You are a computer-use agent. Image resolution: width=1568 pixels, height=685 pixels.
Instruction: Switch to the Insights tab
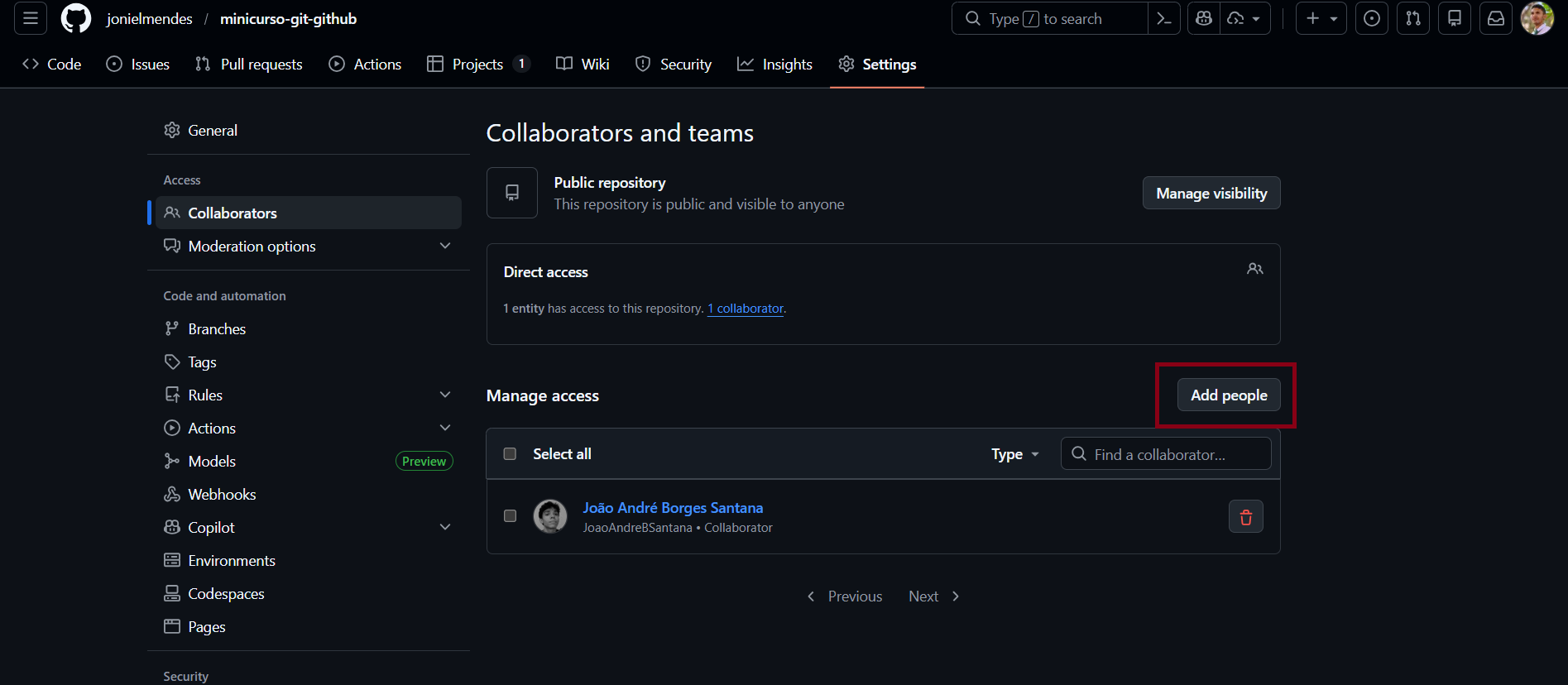point(774,65)
